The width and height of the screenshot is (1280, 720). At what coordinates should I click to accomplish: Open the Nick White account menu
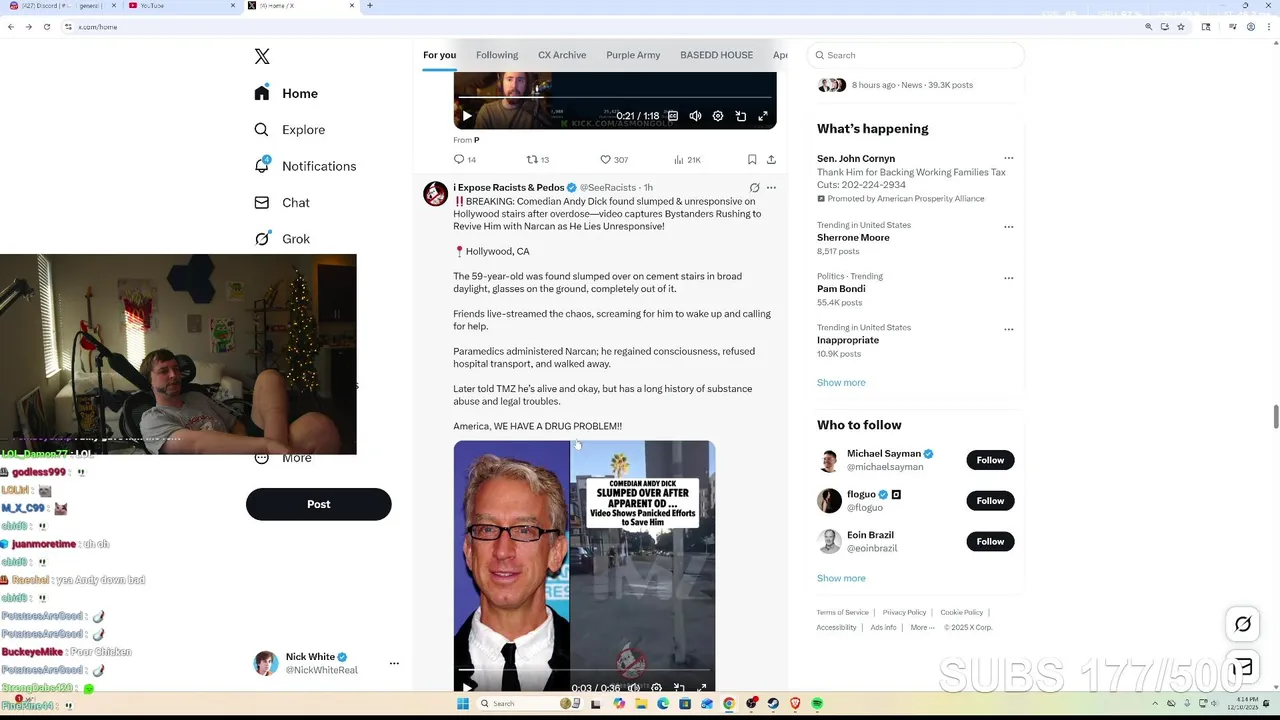(x=327, y=663)
